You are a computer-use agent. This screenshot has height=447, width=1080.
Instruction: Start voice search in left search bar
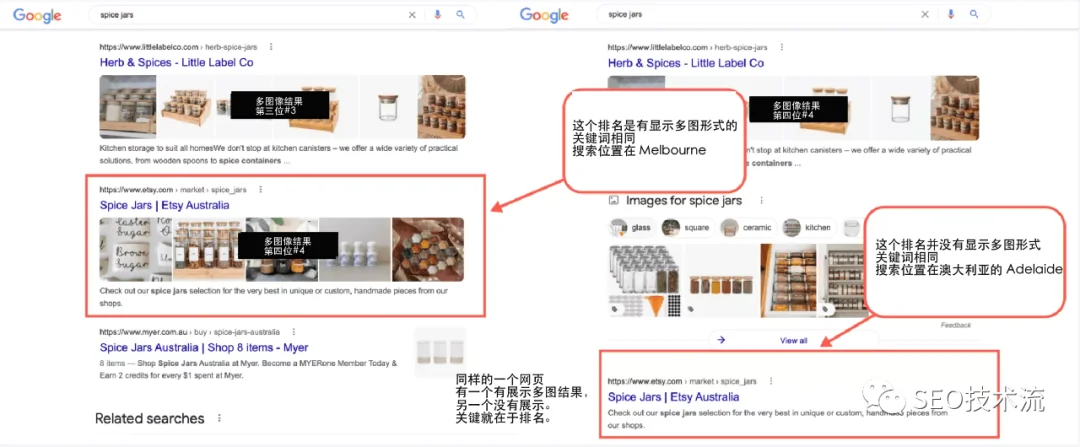[x=437, y=14]
